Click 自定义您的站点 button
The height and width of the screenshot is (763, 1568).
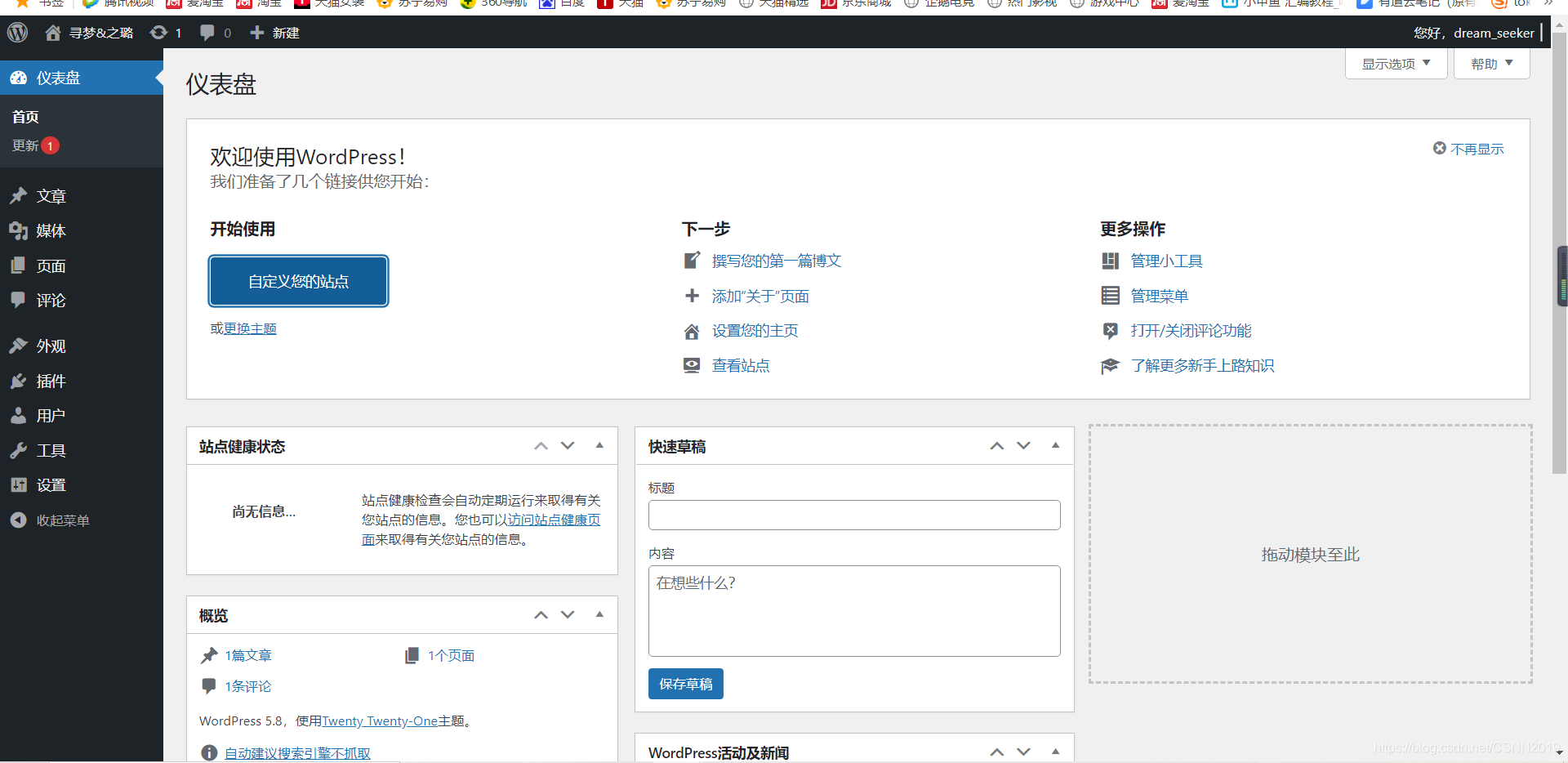click(298, 281)
